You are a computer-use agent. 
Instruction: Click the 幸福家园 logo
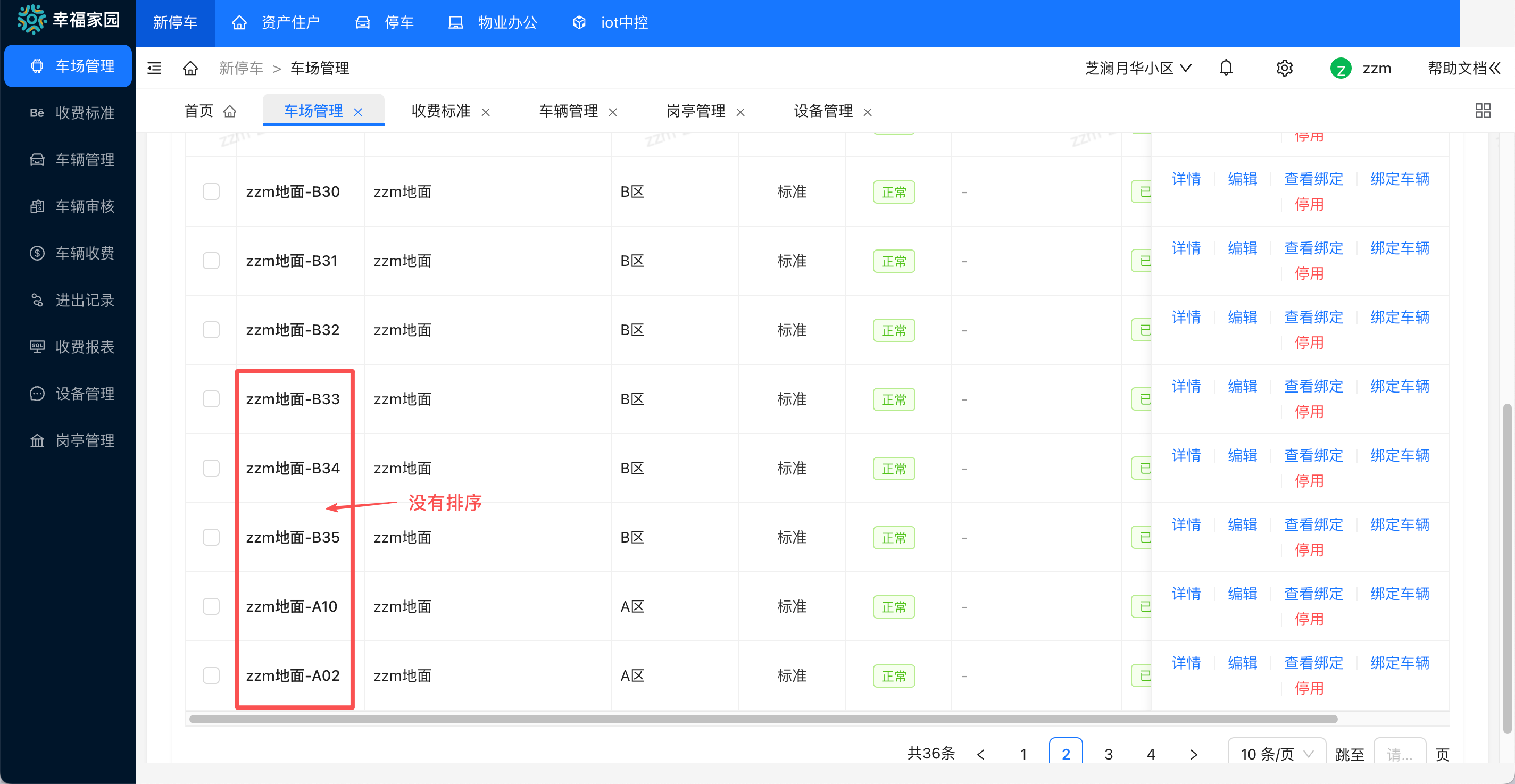click(x=68, y=20)
